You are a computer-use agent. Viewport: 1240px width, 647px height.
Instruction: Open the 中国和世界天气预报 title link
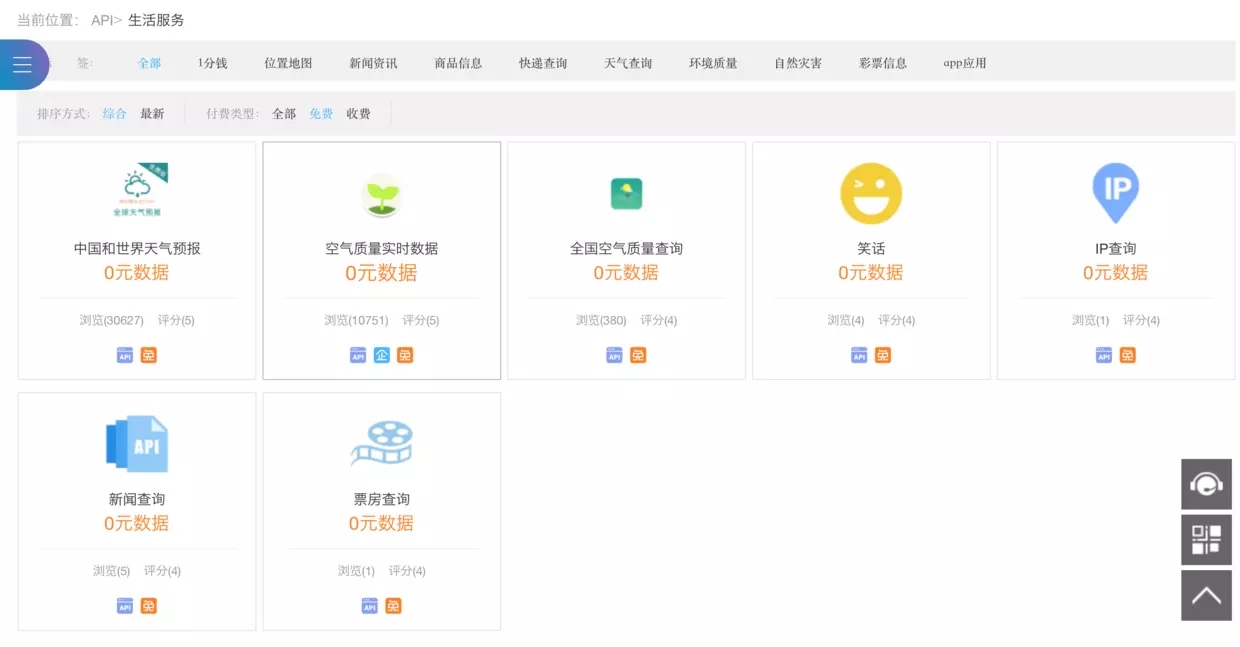click(137, 249)
